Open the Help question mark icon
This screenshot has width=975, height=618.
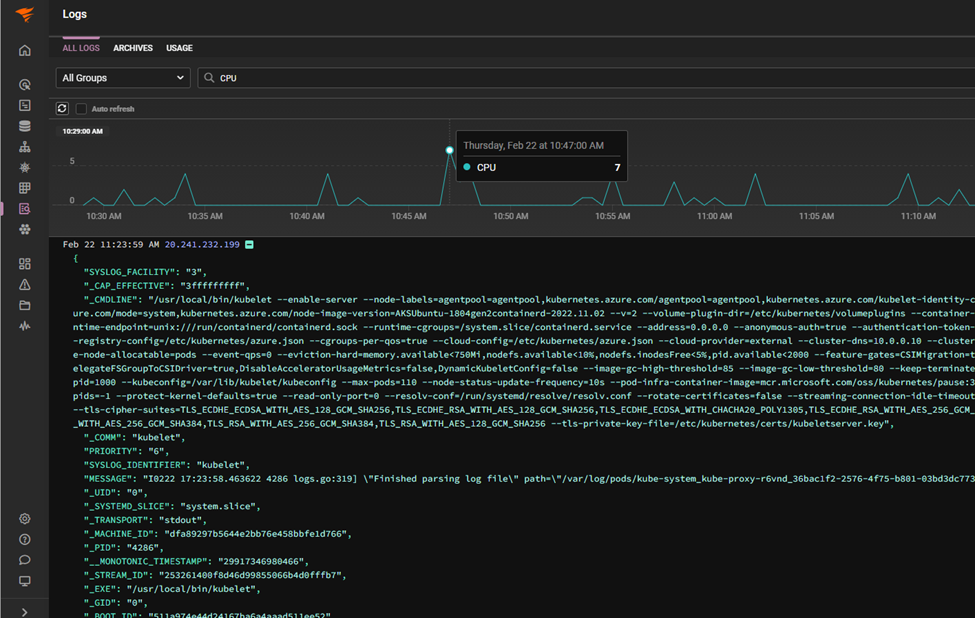[x=25, y=540]
